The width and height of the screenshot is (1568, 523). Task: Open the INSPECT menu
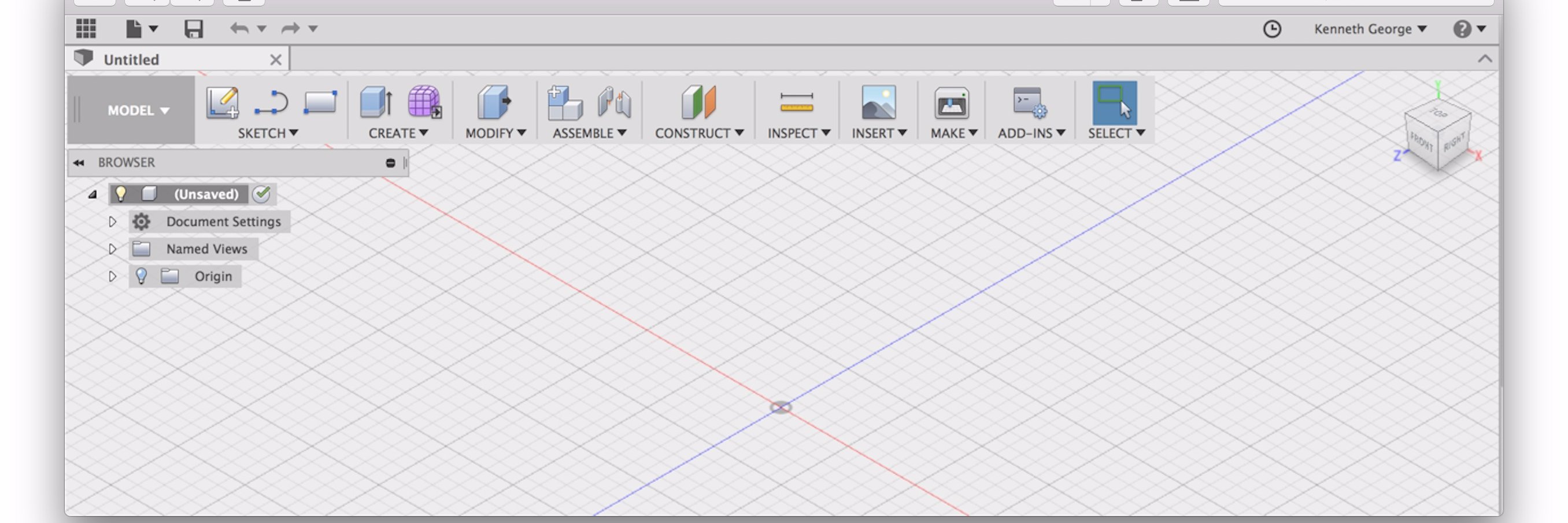pyautogui.click(x=798, y=132)
